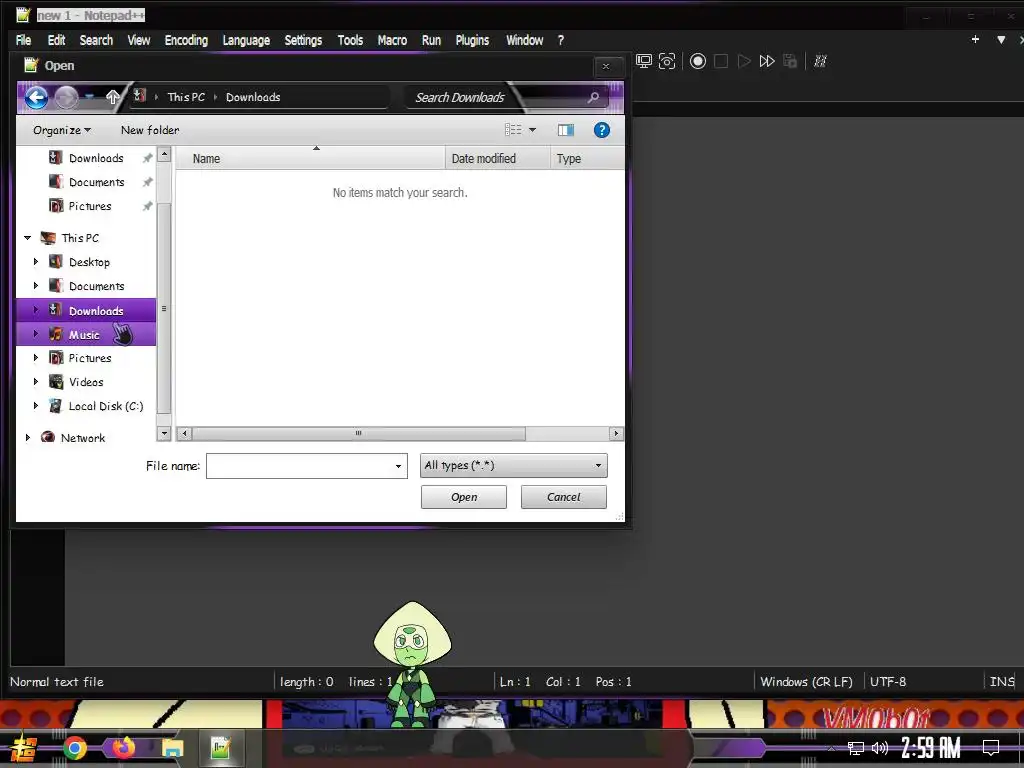Click INS mode indicator in status bar
The height and width of the screenshot is (768, 1024).
(1002, 682)
